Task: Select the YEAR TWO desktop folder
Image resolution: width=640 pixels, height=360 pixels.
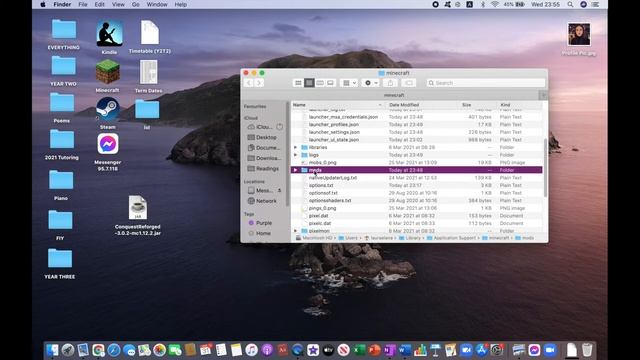Action: 63,71
